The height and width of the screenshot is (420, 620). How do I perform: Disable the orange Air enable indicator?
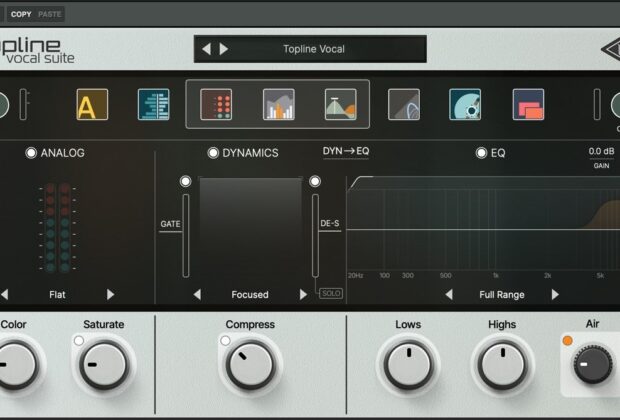(567, 340)
